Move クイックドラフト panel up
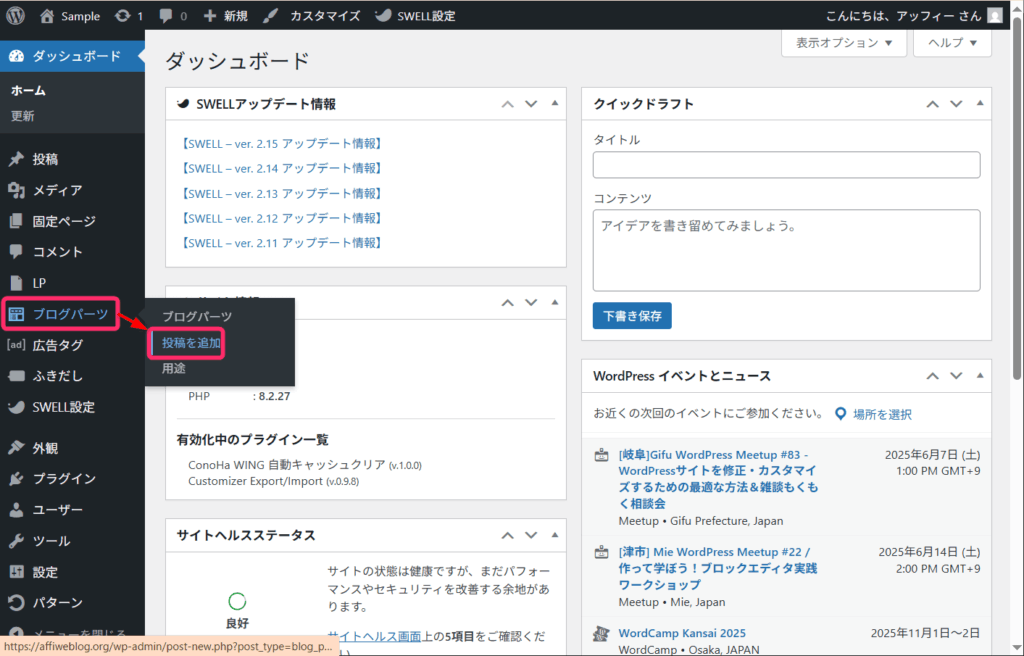 coord(933,104)
